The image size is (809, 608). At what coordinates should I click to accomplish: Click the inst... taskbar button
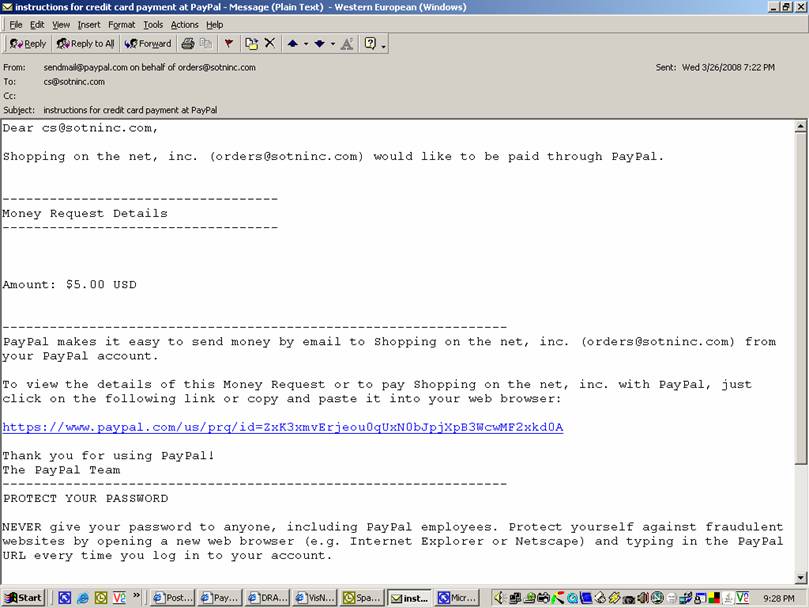(x=410, y=598)
